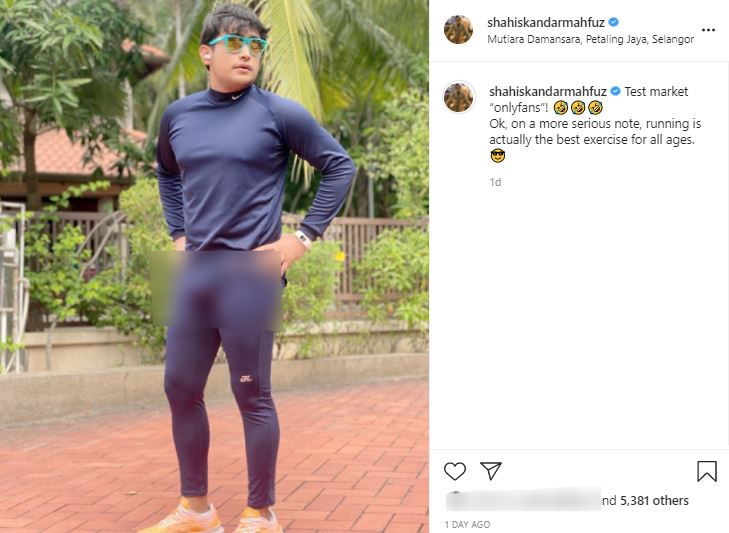Click the sunglasses emoji in caption
The image size is (729, 533).
point(497,156)
